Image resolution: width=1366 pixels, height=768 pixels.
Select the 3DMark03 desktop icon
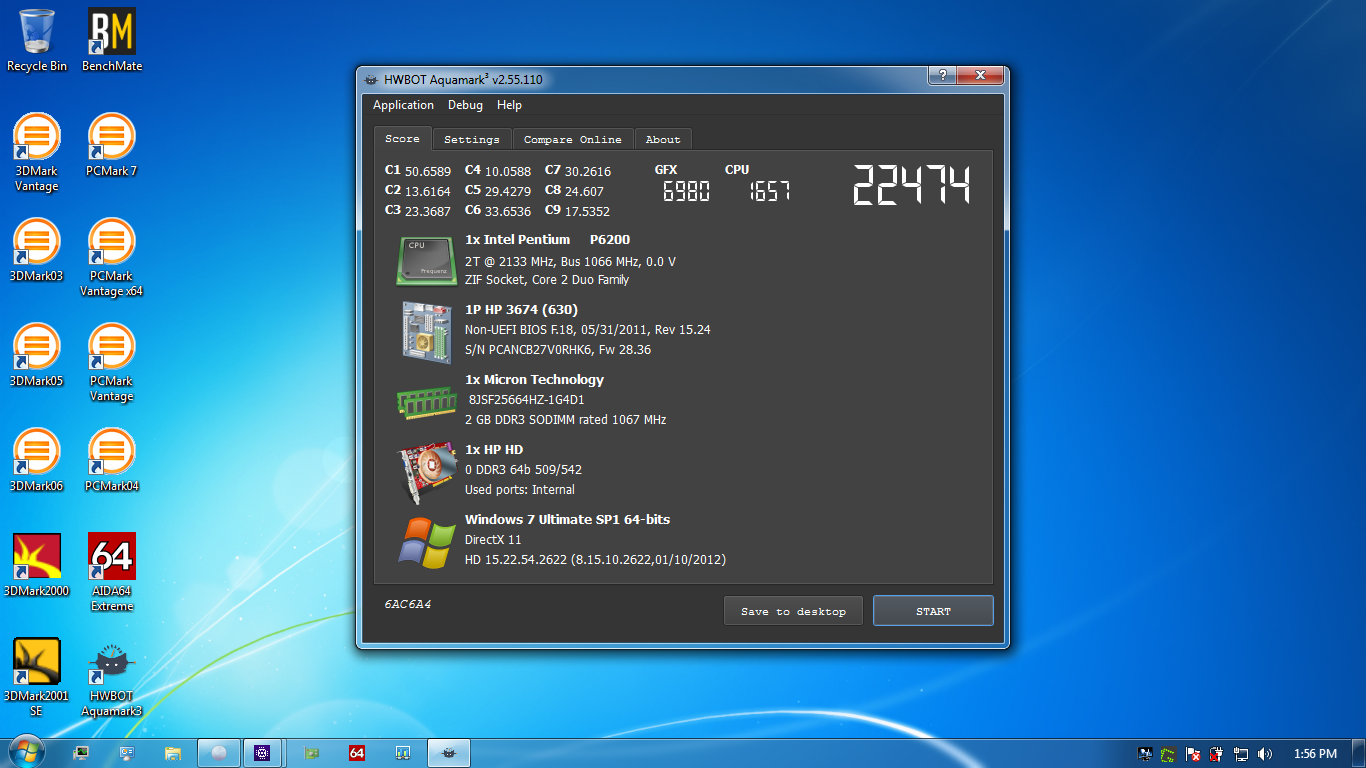[x=37, y=250]
